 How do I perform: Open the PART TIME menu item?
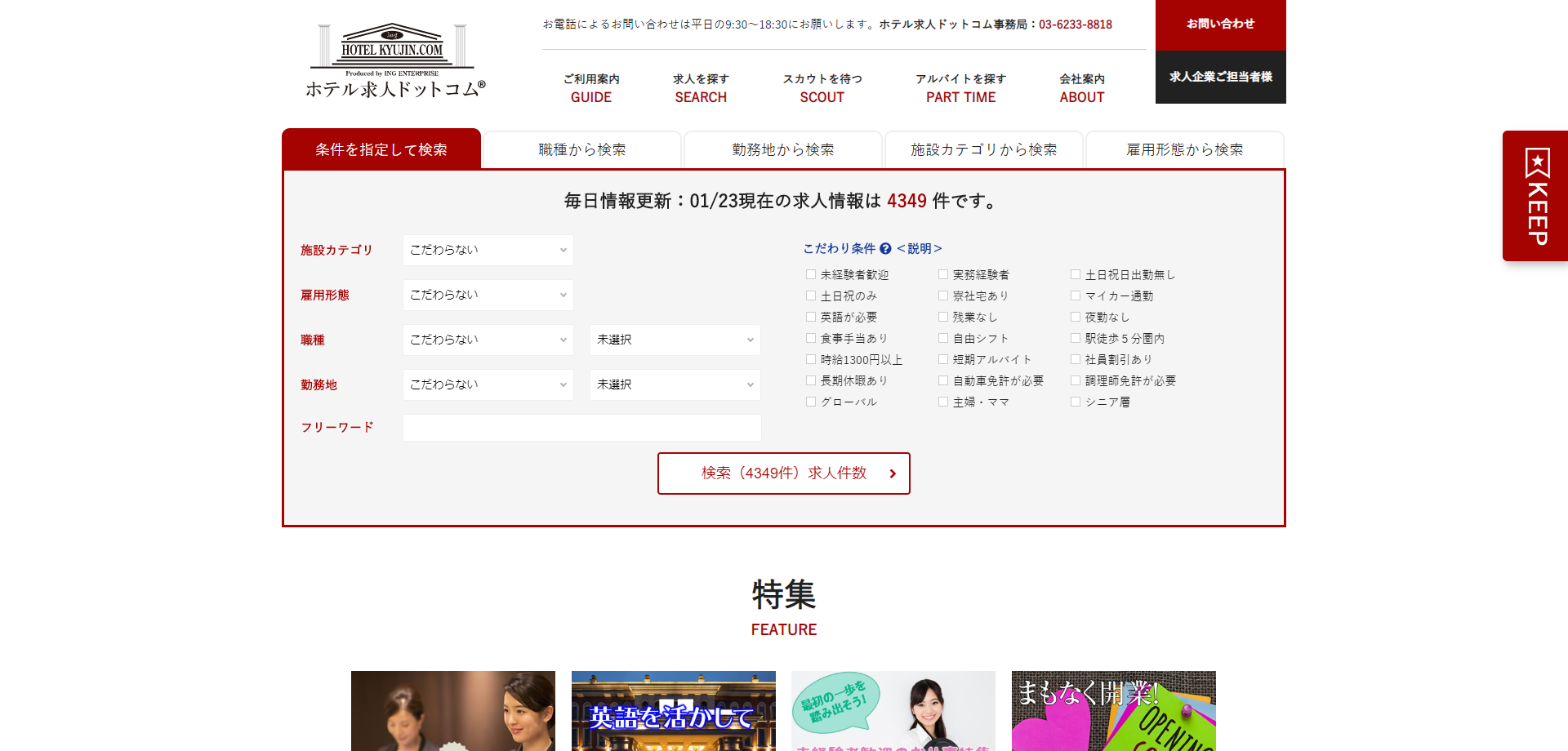pos(960,88)
